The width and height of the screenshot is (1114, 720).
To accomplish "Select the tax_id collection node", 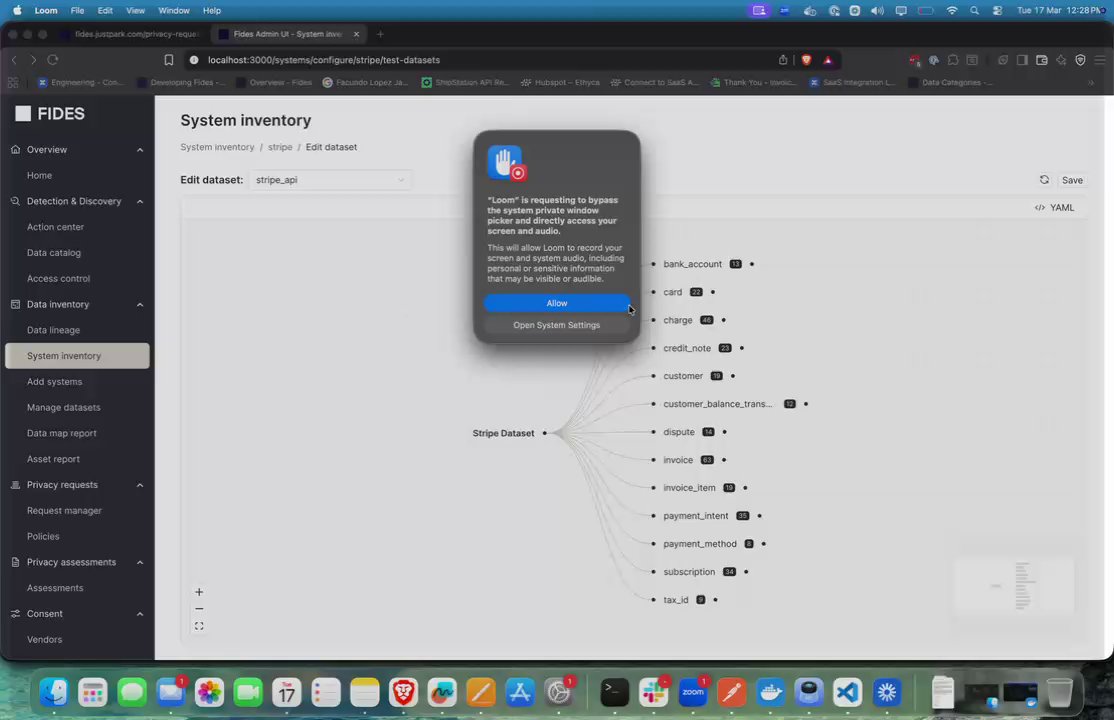I will tap(676, 600).
